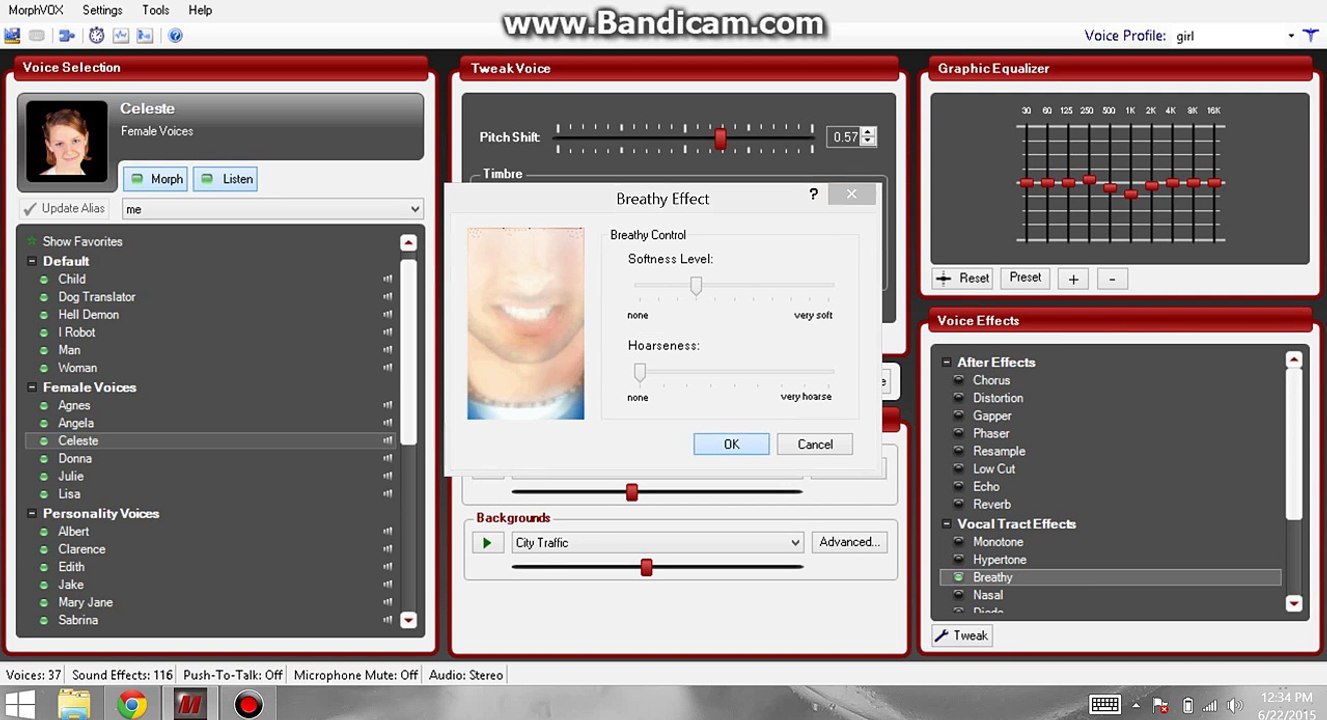Click the equalizer Preset button
Screen dimensions: 1327x720
(1025, 278)
